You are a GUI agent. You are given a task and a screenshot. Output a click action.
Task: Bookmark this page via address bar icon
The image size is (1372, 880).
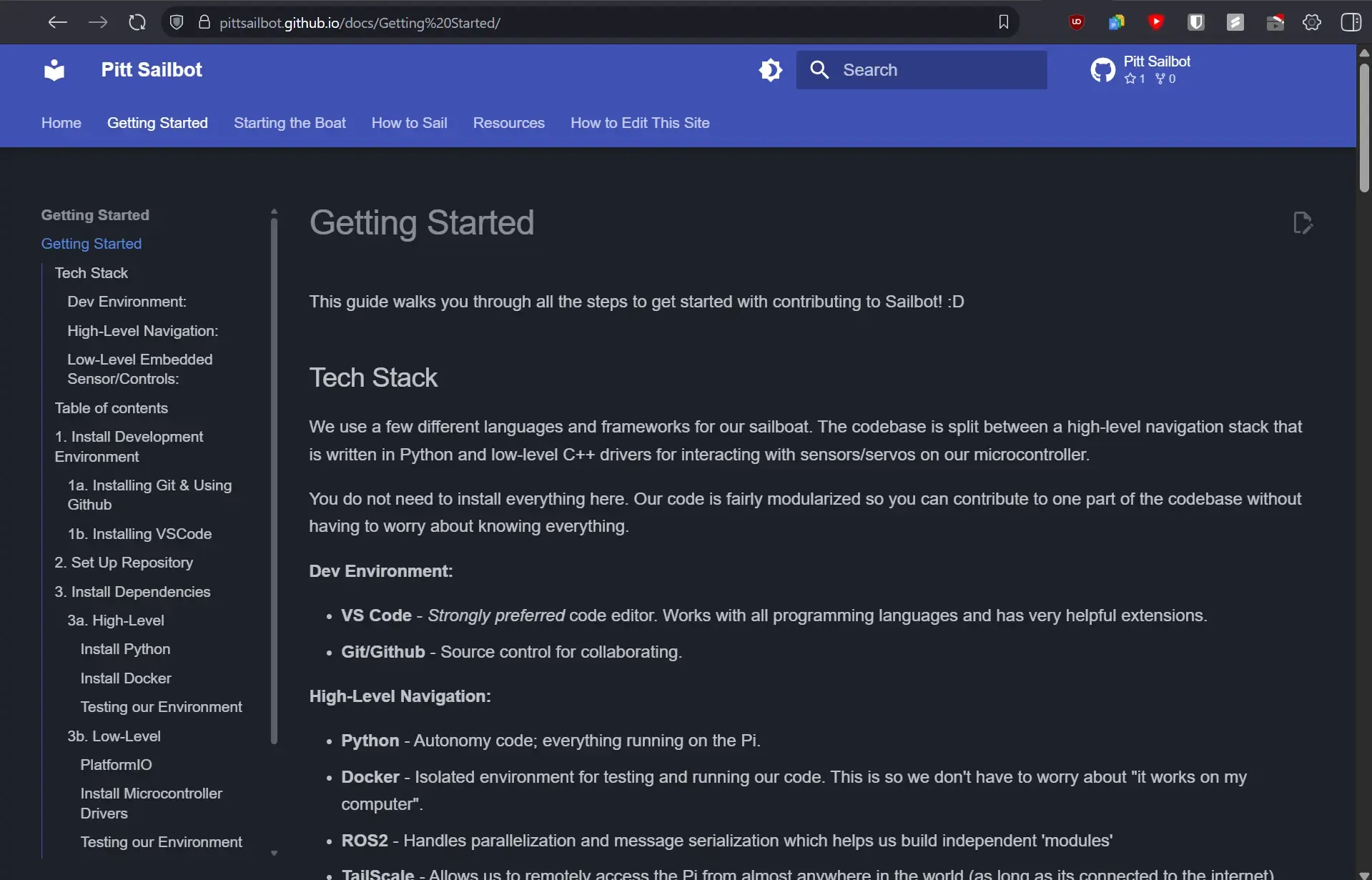point(1003,22)
